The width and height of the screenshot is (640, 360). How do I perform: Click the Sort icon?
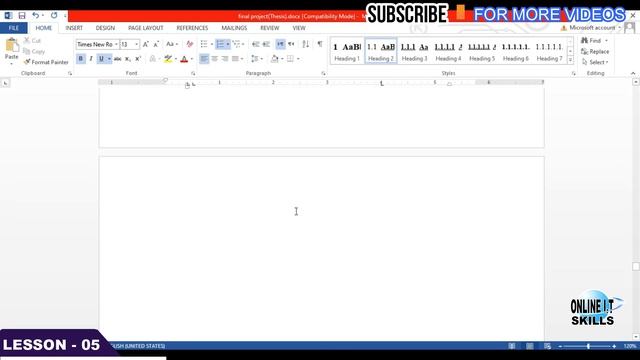click(x=305, y=44)
